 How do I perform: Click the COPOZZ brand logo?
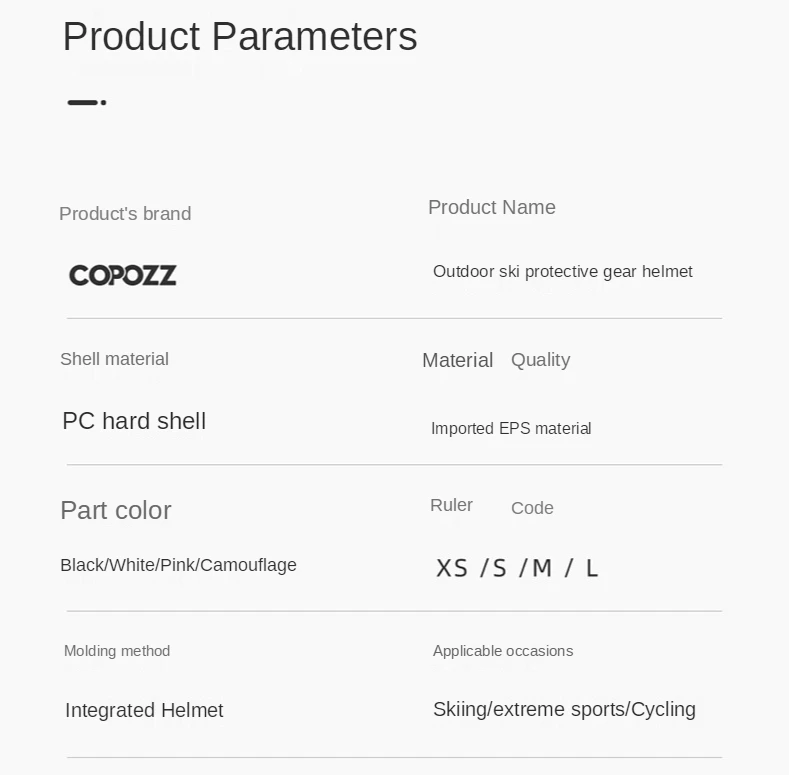[123, 275]
